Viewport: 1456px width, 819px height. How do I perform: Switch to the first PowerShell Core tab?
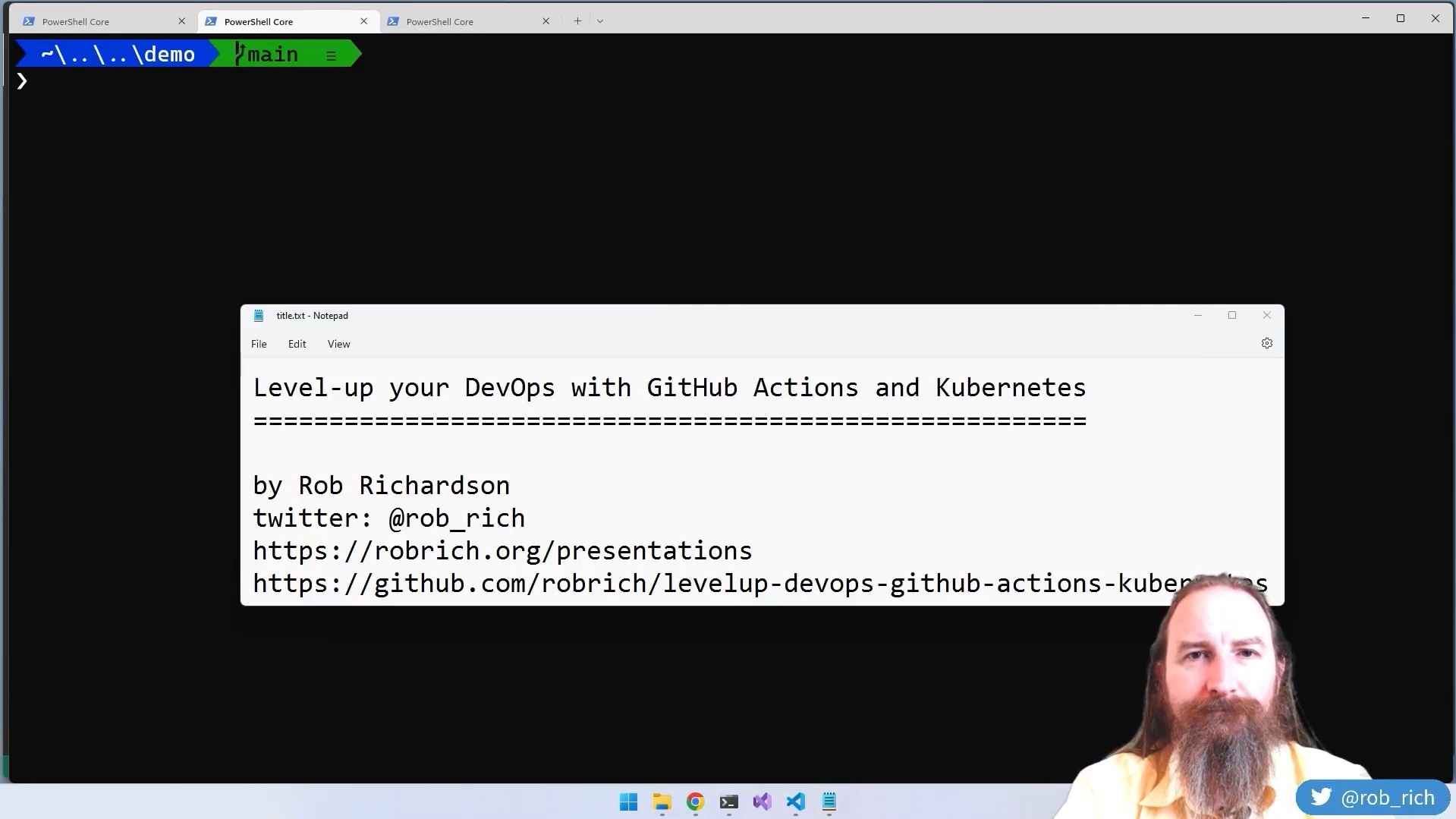point(103,21)
